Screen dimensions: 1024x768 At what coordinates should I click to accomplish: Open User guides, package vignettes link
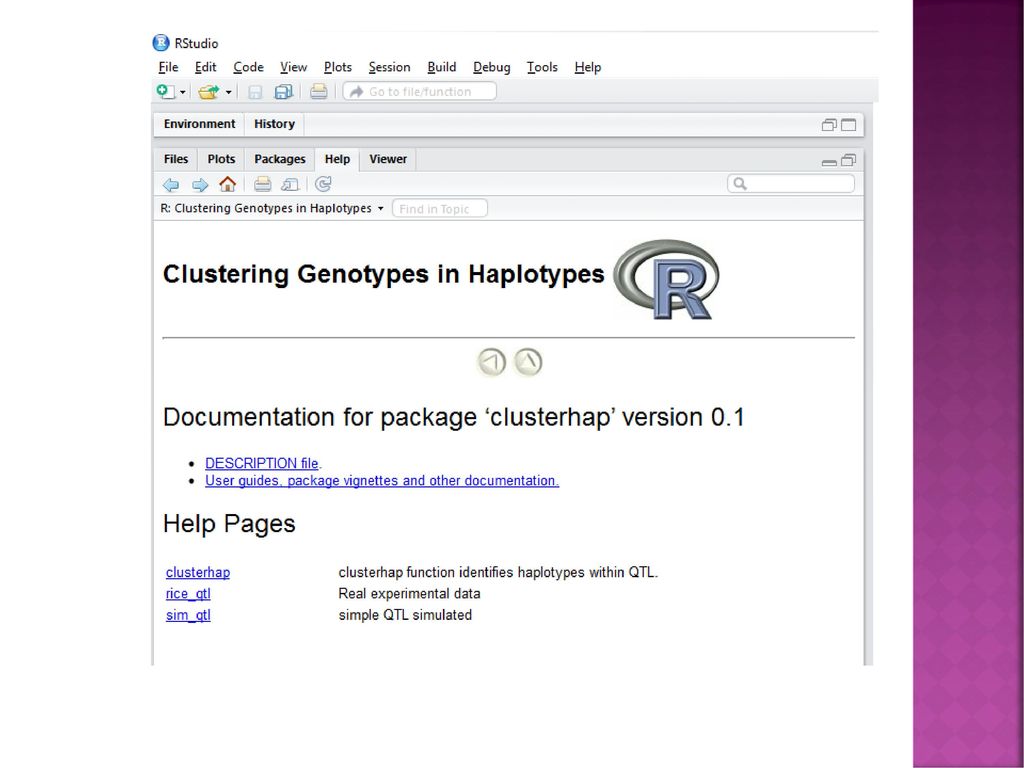382,481
